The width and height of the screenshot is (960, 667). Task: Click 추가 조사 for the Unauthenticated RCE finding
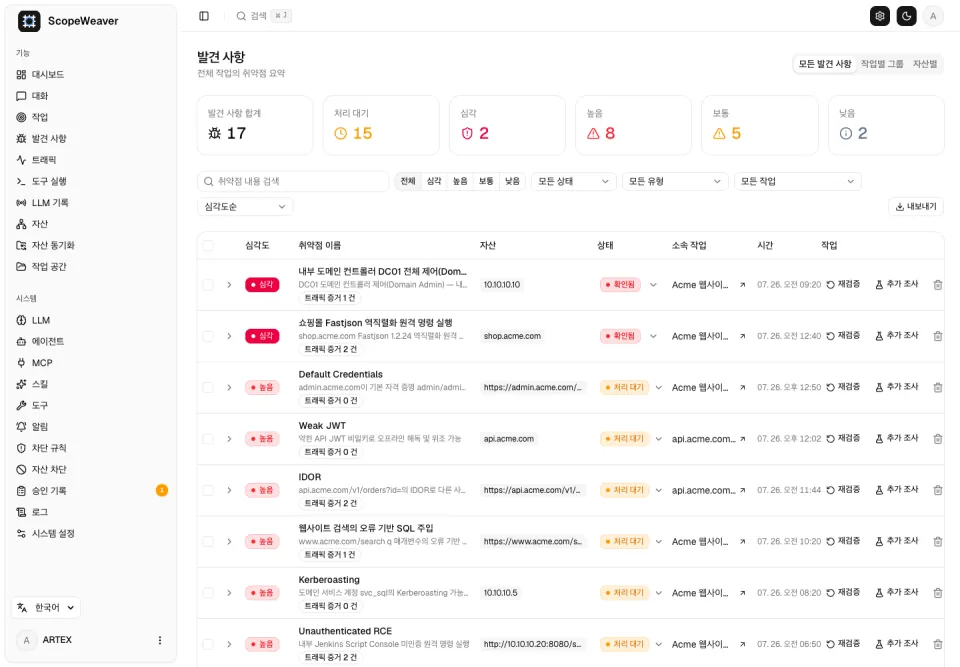(896, 644)
